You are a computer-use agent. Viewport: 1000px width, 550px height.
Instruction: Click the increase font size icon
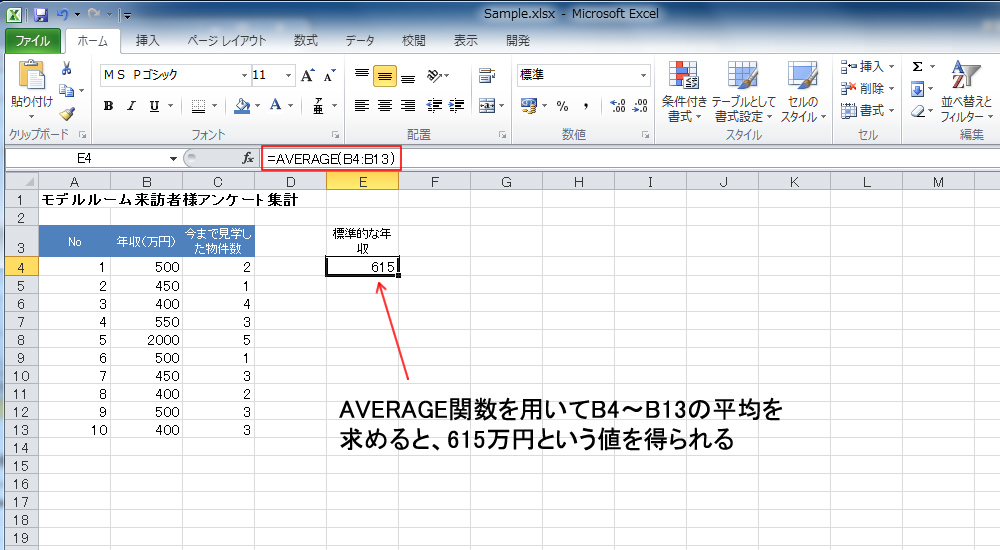[307, 75]
